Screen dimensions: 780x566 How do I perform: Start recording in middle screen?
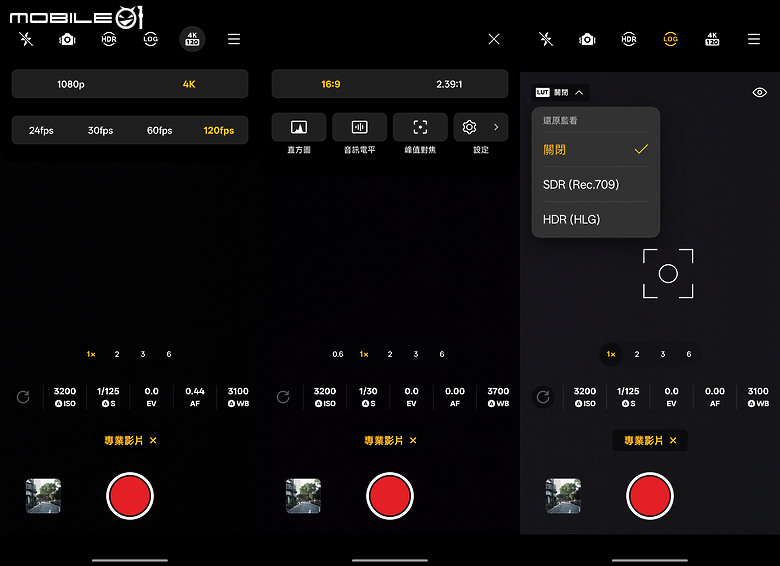(390, 496)
